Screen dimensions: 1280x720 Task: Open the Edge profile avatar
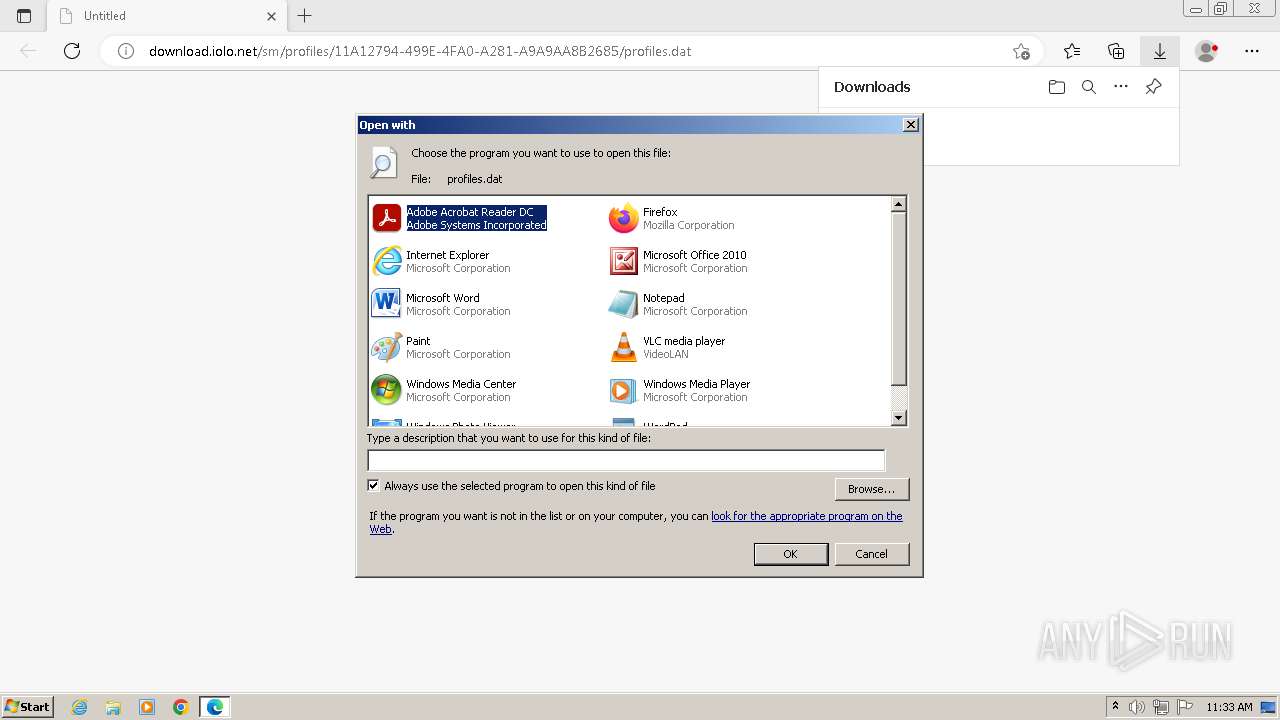pyautogui.click(x=1207, y=51)
